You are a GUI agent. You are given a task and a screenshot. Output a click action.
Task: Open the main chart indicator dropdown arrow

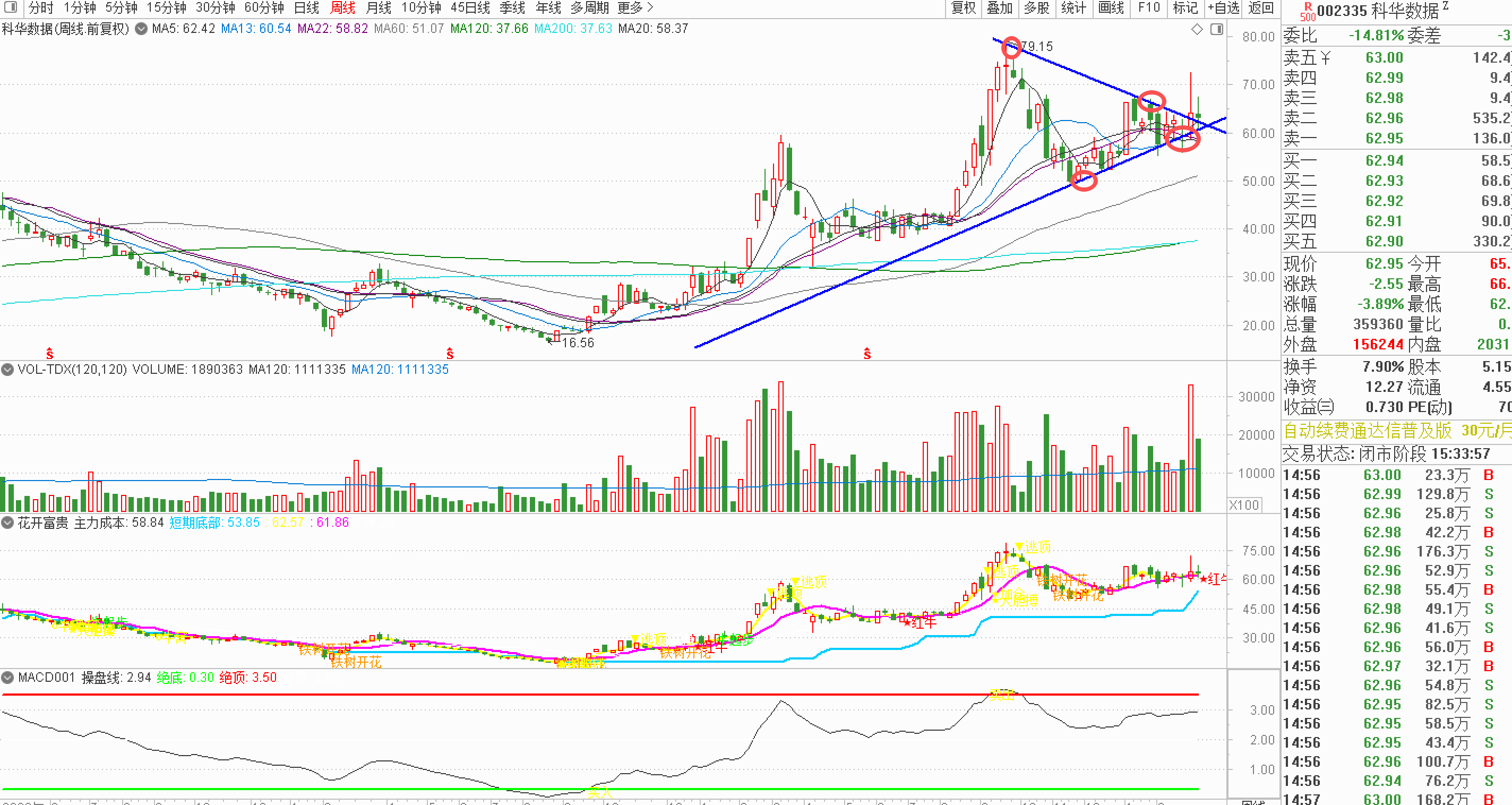click(x=141, y=29)
